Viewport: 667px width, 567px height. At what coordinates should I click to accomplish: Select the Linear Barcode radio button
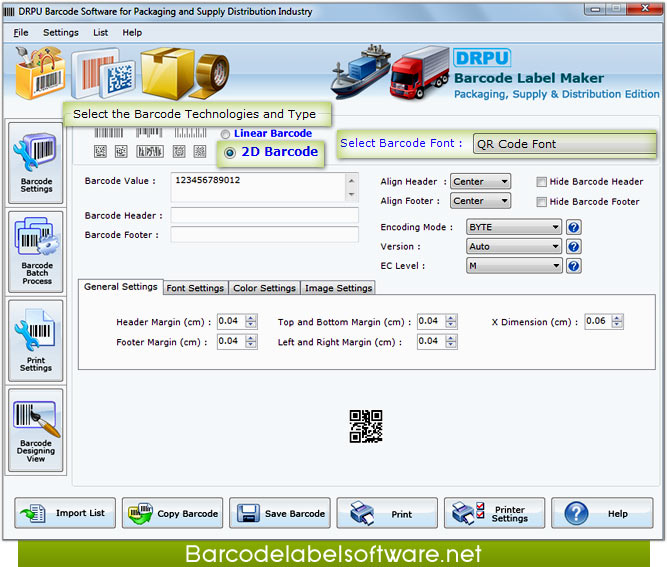point(225,134)
